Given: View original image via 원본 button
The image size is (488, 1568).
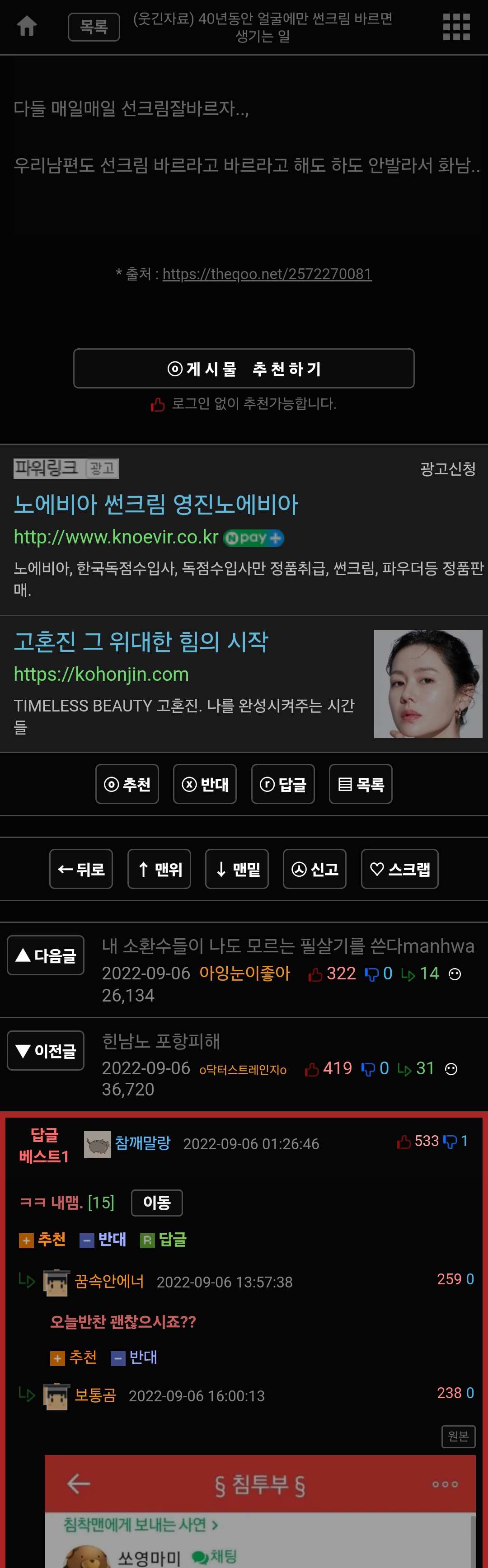Looking at the screenshot, I should coord(458,1436).
